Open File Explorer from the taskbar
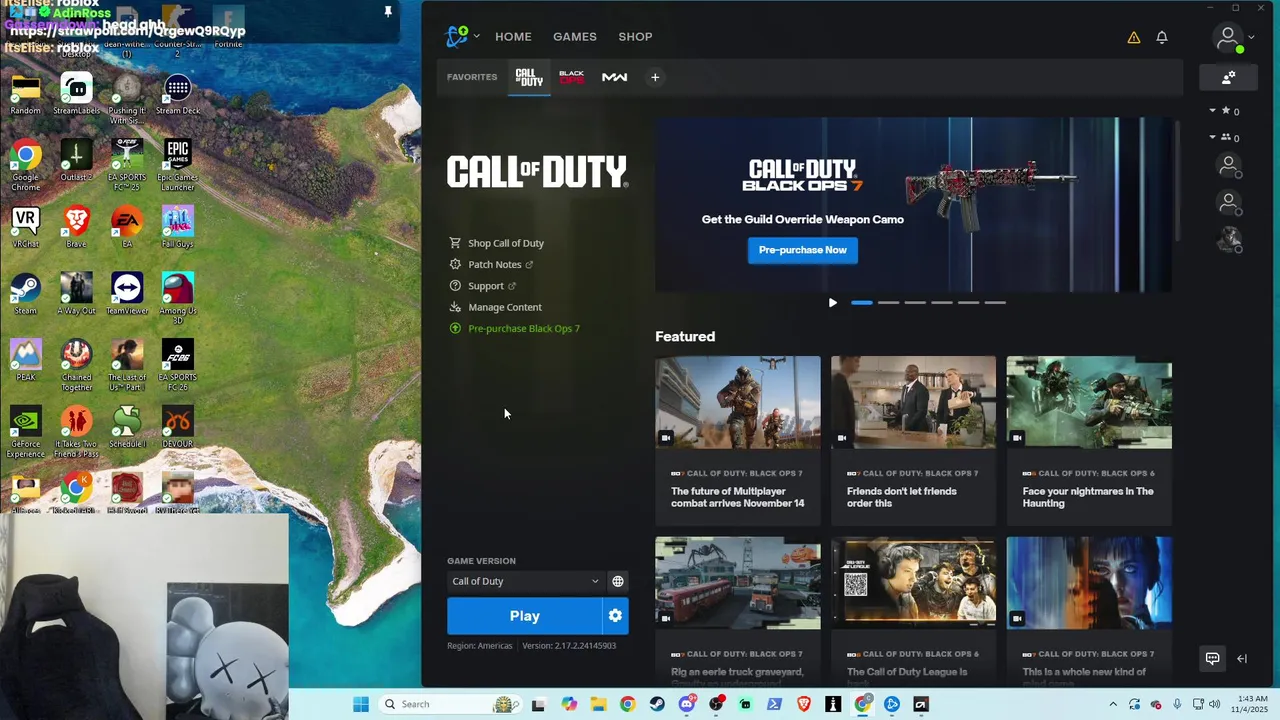Screen dimensions: 1280x720 pyautogui.click(x=598, y=704)
